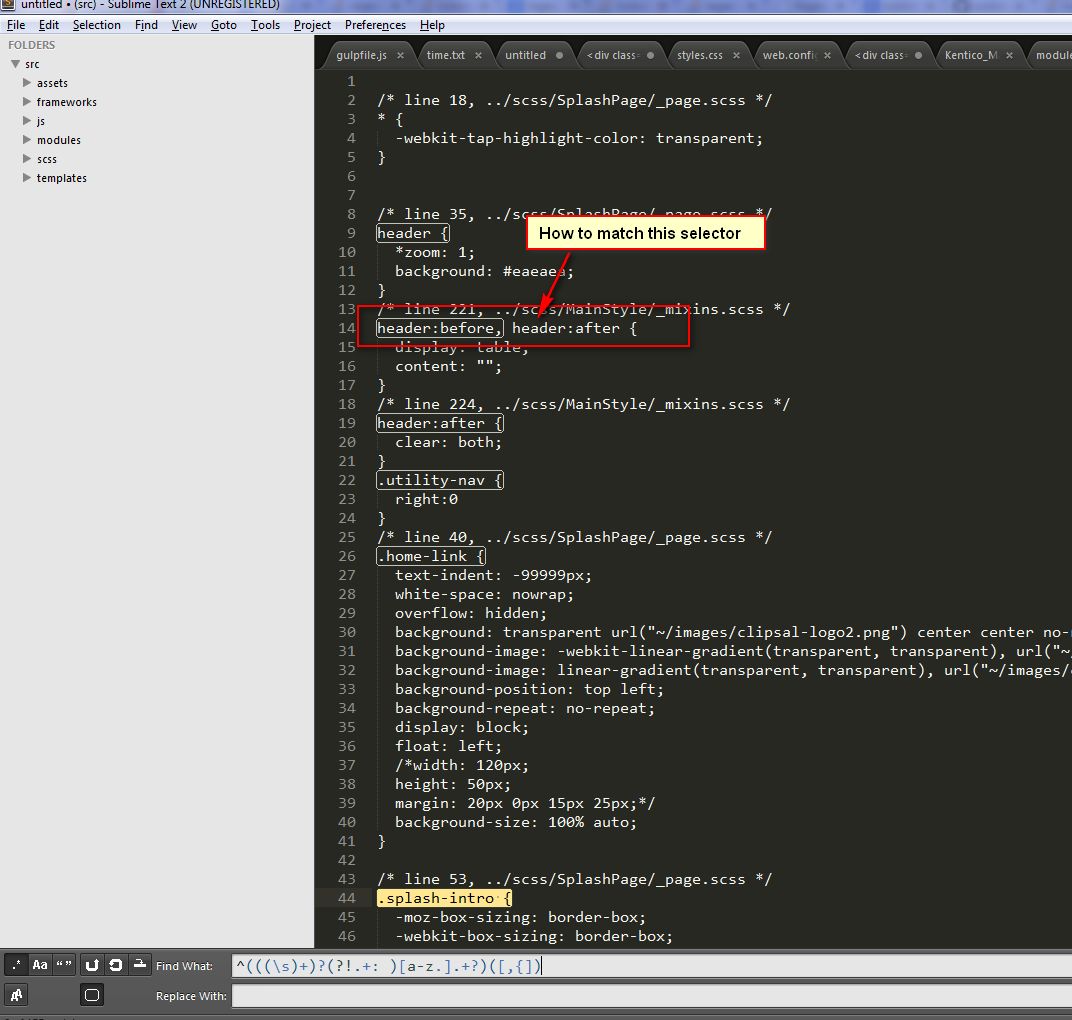Screen dimensions: 1072x1020
Task: Expand the frameworks folder arrow
Action: pos(27,102)
